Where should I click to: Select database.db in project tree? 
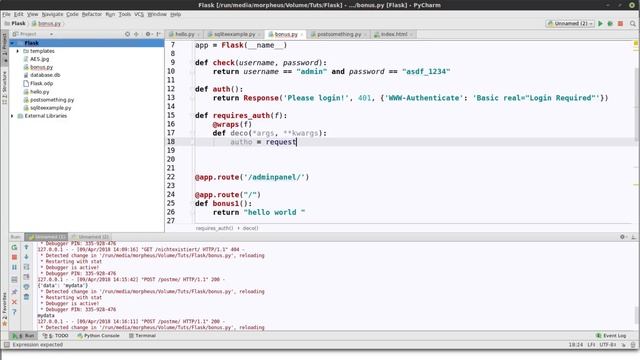tap(45, 75)
